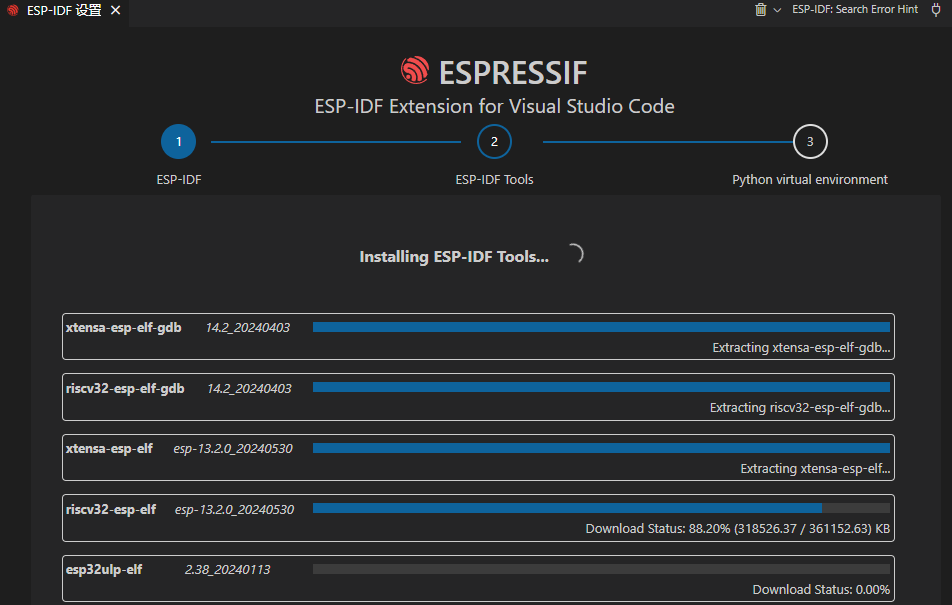Click esp32ulp-elf empty progress bar
This screenshot has width=952, height=605.
(x=601, y=569)
